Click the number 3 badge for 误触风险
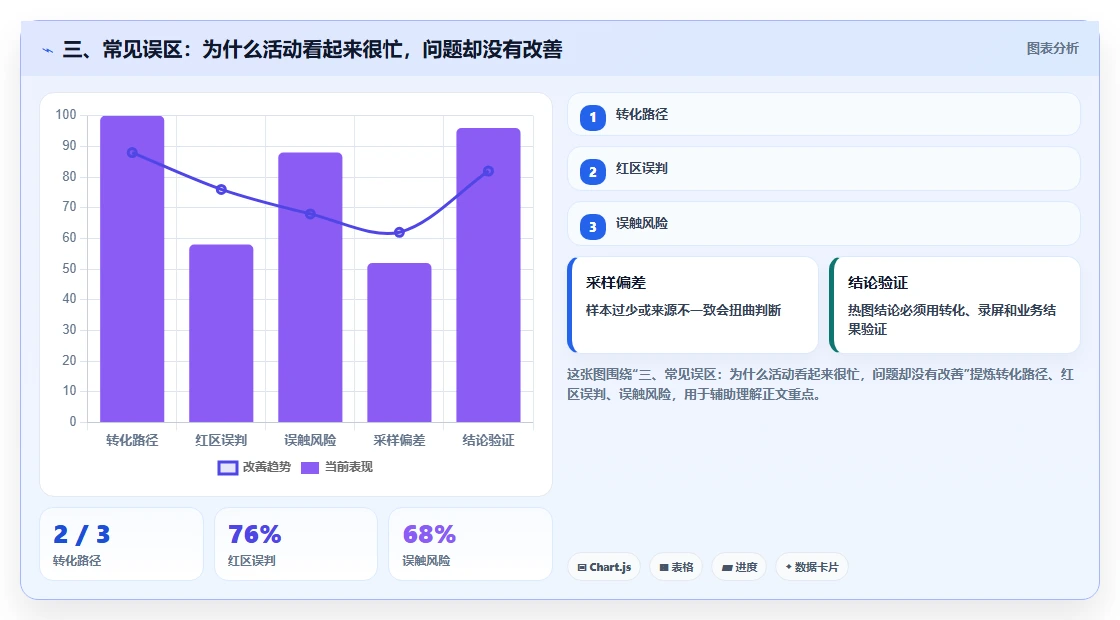Screen dimensions: 1120x620 click(x=592, y=227)
